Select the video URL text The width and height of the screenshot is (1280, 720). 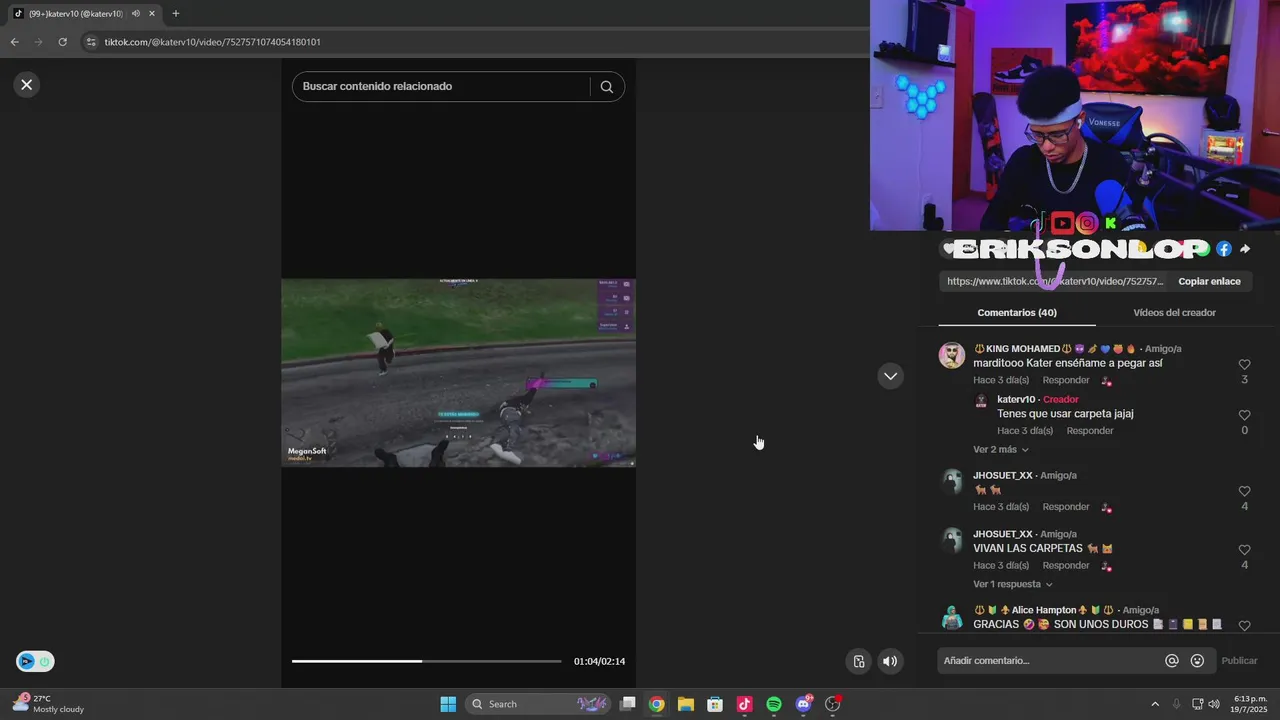point(1055,282)
